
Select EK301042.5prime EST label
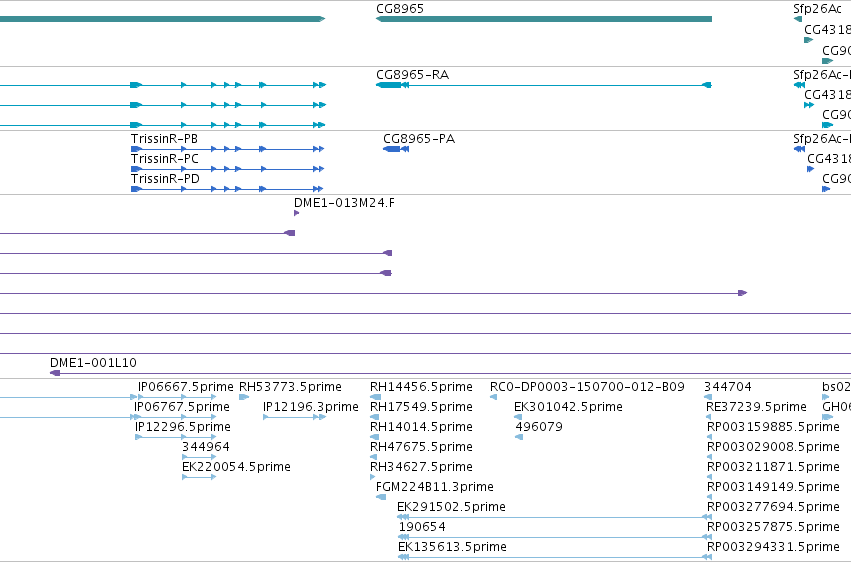tap(568, 407)
